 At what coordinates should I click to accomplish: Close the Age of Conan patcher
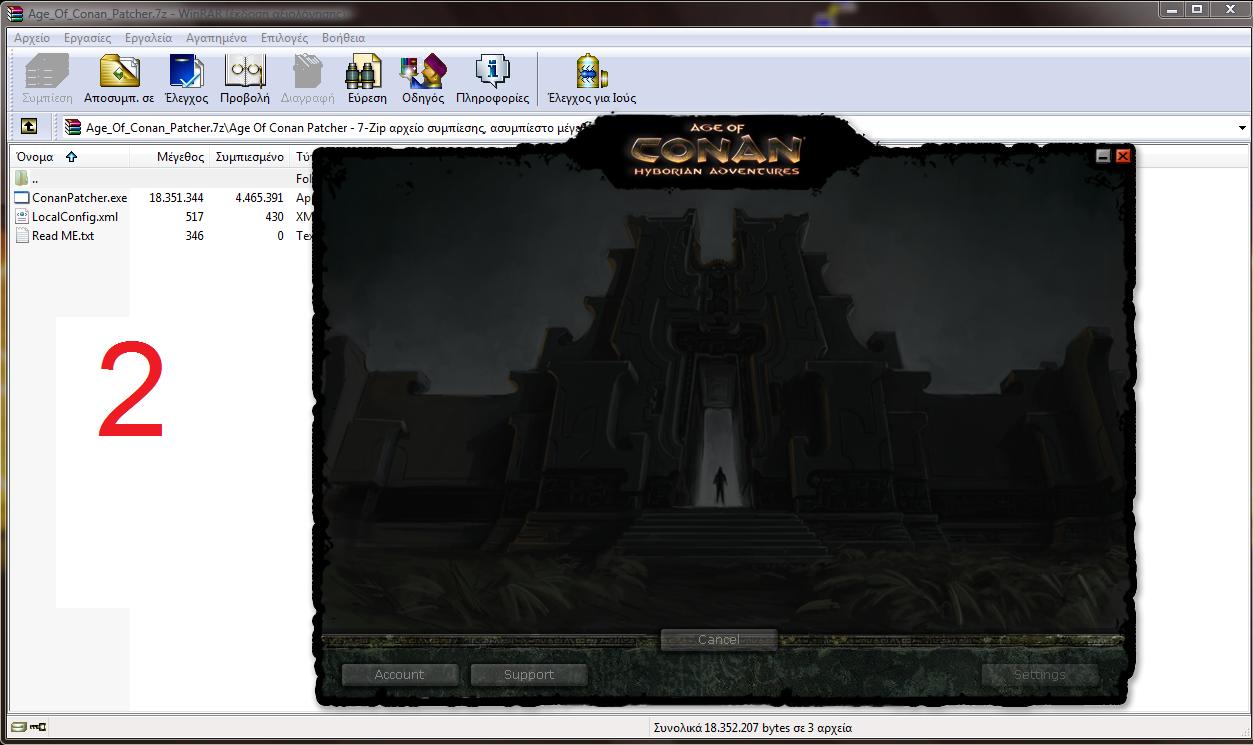tap(1122, 156)
